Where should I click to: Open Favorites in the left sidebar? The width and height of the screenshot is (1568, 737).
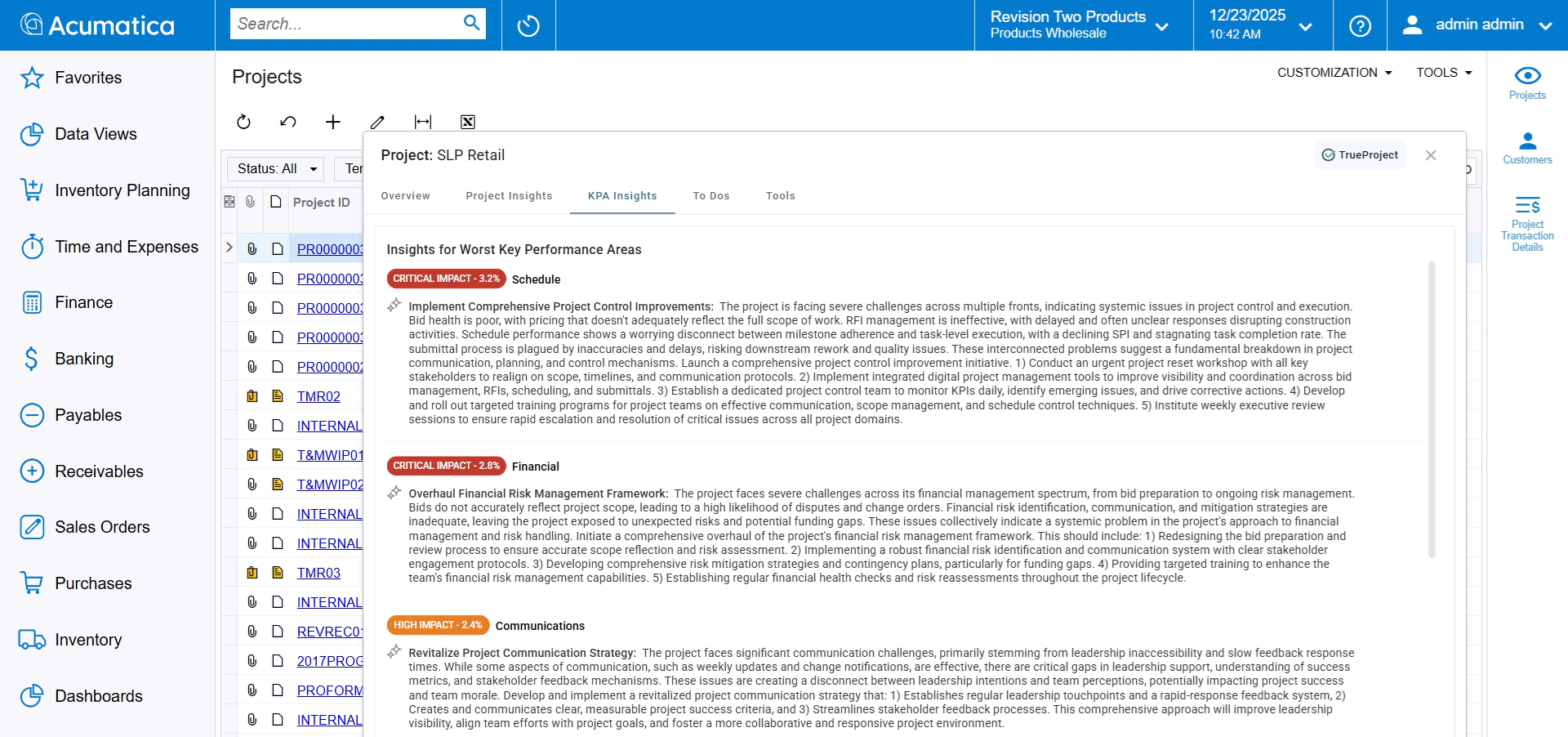(88, 78)
